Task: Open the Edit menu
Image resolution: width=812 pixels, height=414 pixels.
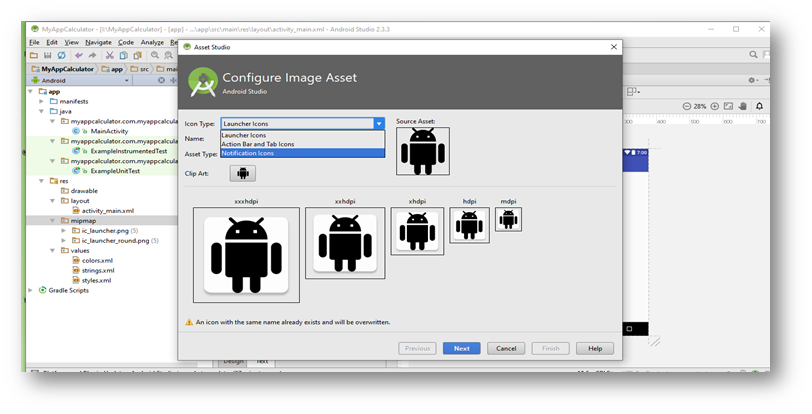Action: 52,42
